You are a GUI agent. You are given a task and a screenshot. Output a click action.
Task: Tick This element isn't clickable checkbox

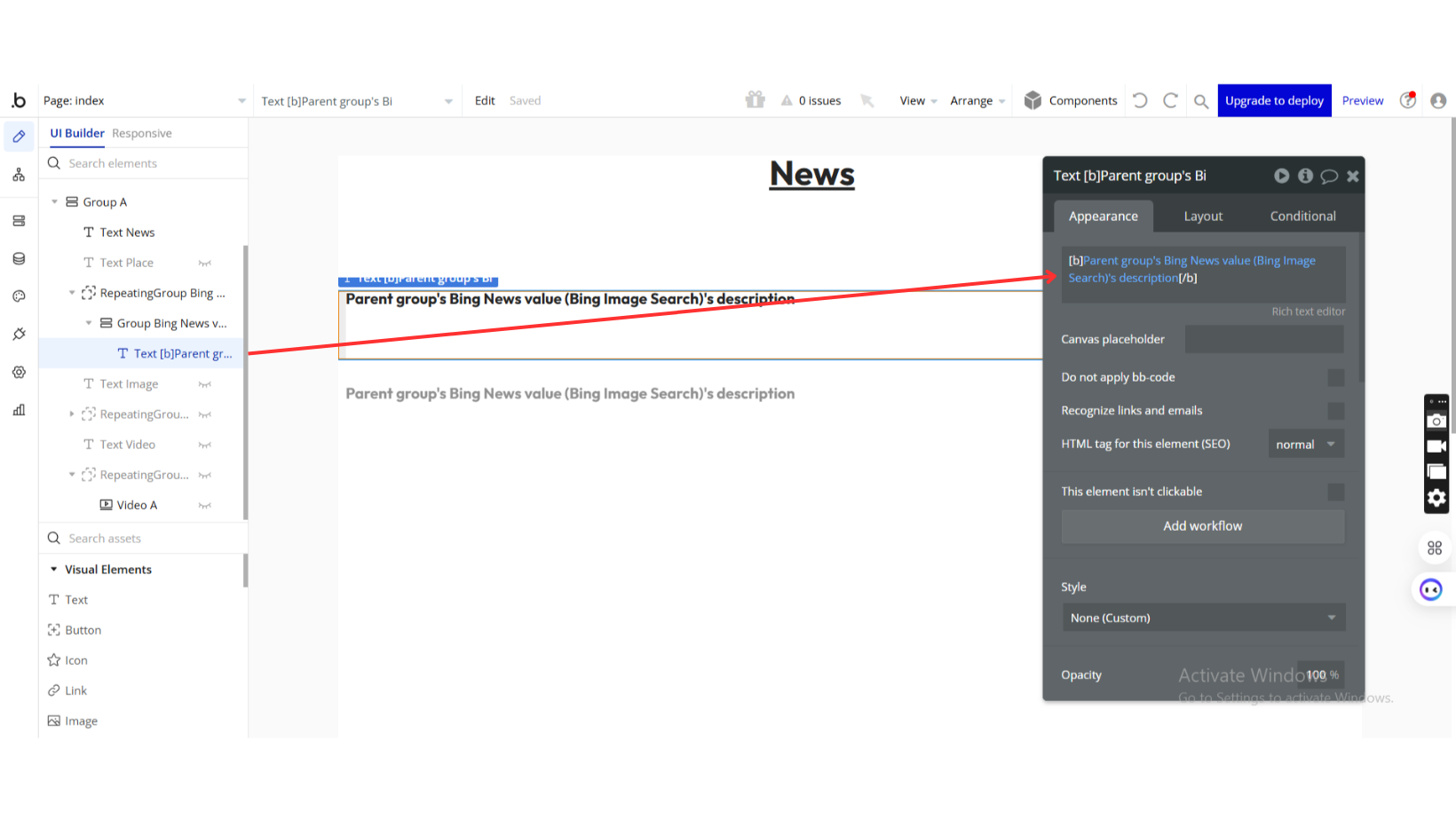[1335, 492]
